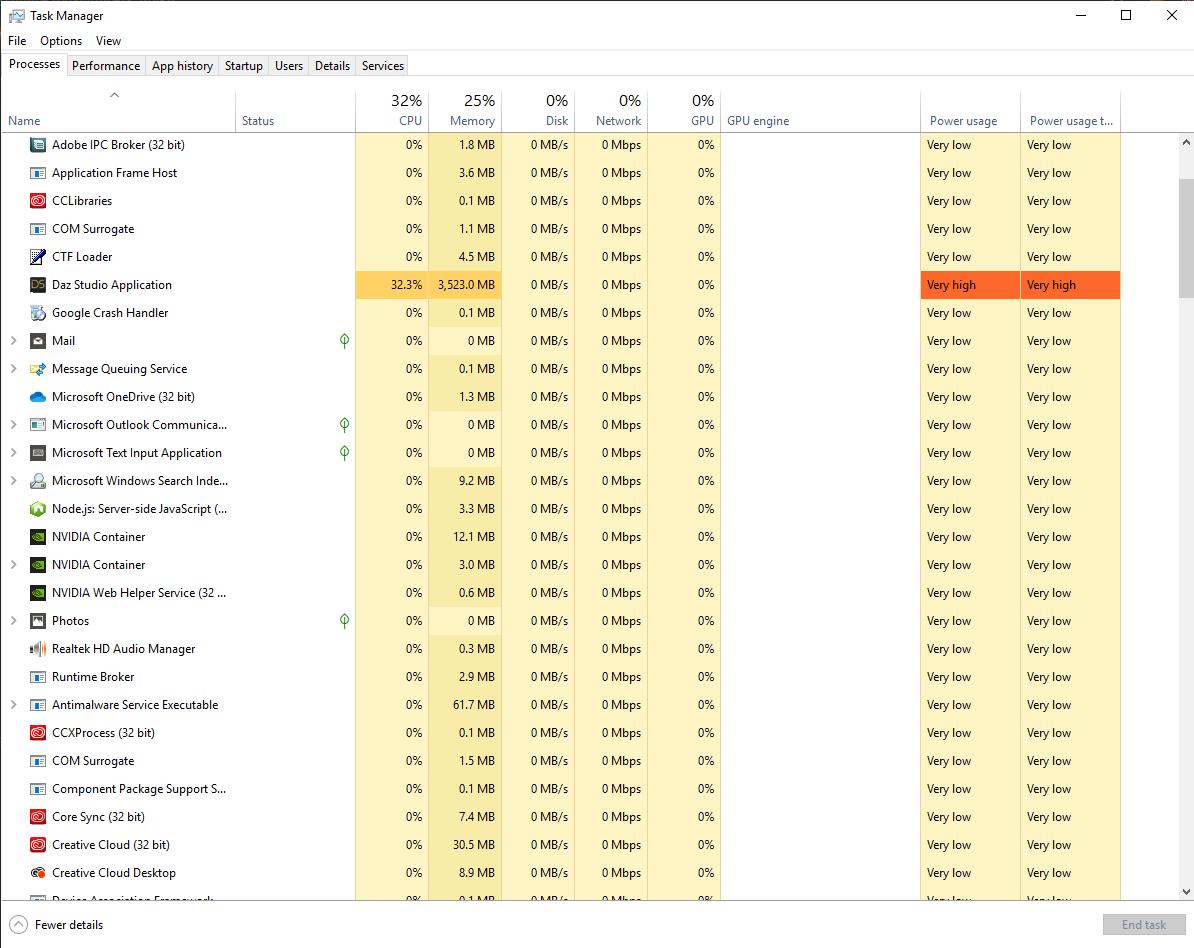Select the CTF Loader process name
Screen dimensions: 1194x948
[x=82, y=257]
